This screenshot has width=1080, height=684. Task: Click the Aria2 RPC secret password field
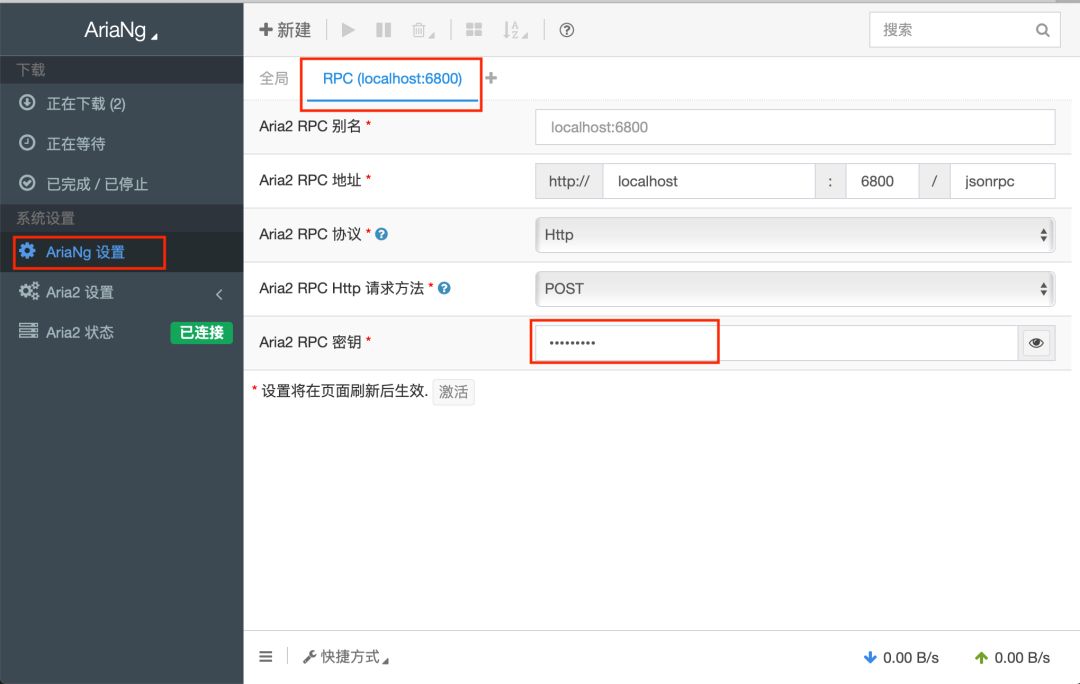click(776, 342)
